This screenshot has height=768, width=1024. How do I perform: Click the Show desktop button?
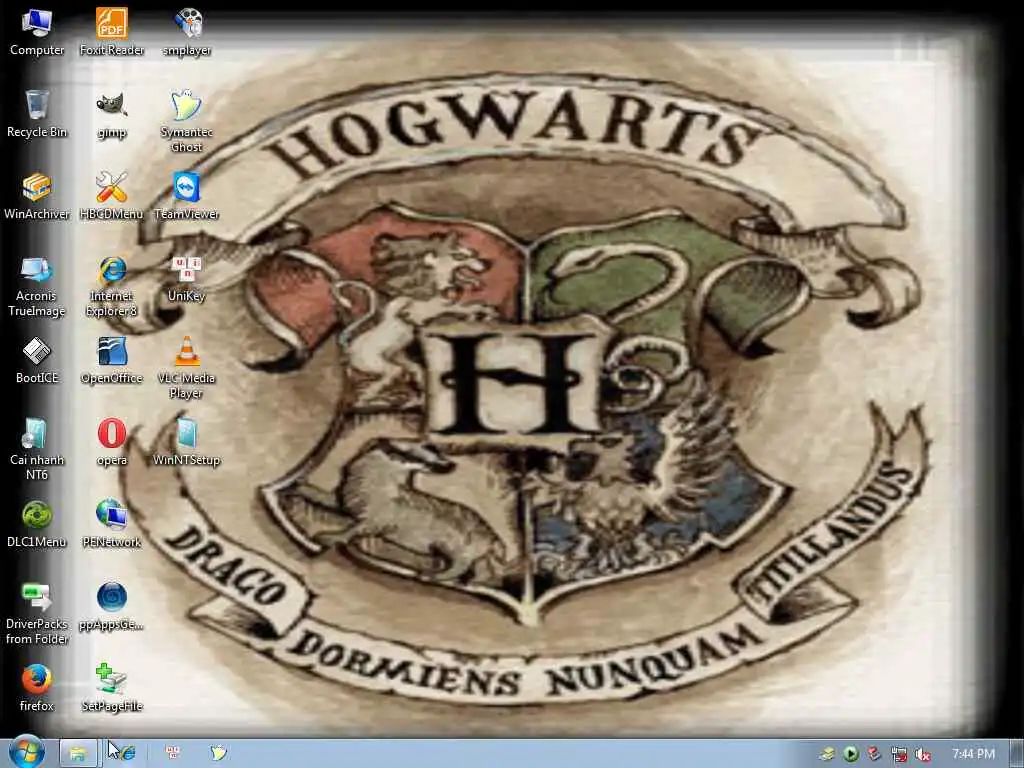1017,754
